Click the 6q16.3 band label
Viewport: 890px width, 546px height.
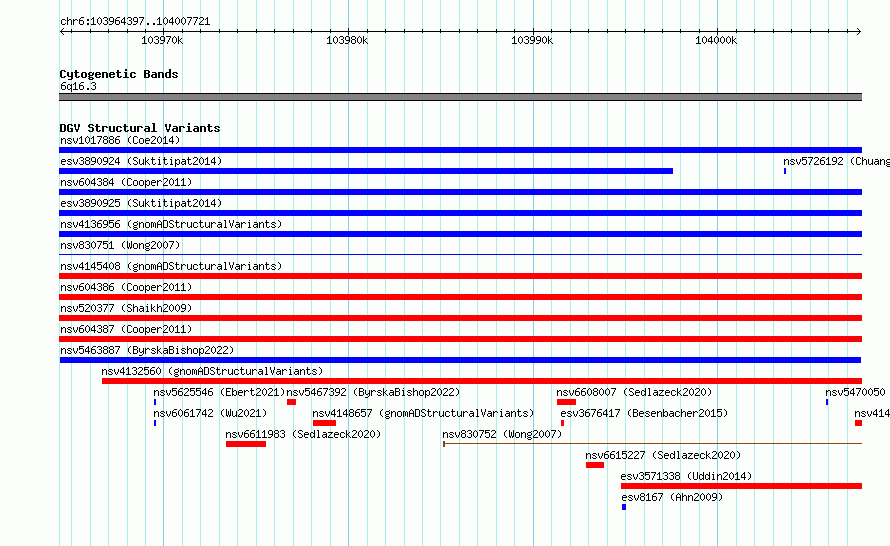(78, 86)
